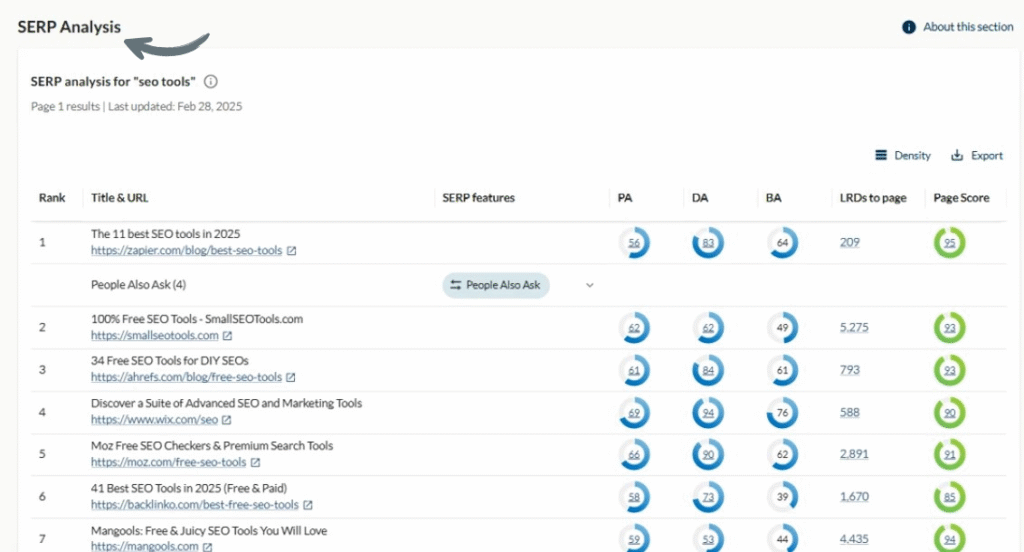
Task: Click PA score 62 for SmallSEOTools
Action: [x=634, y=328]
